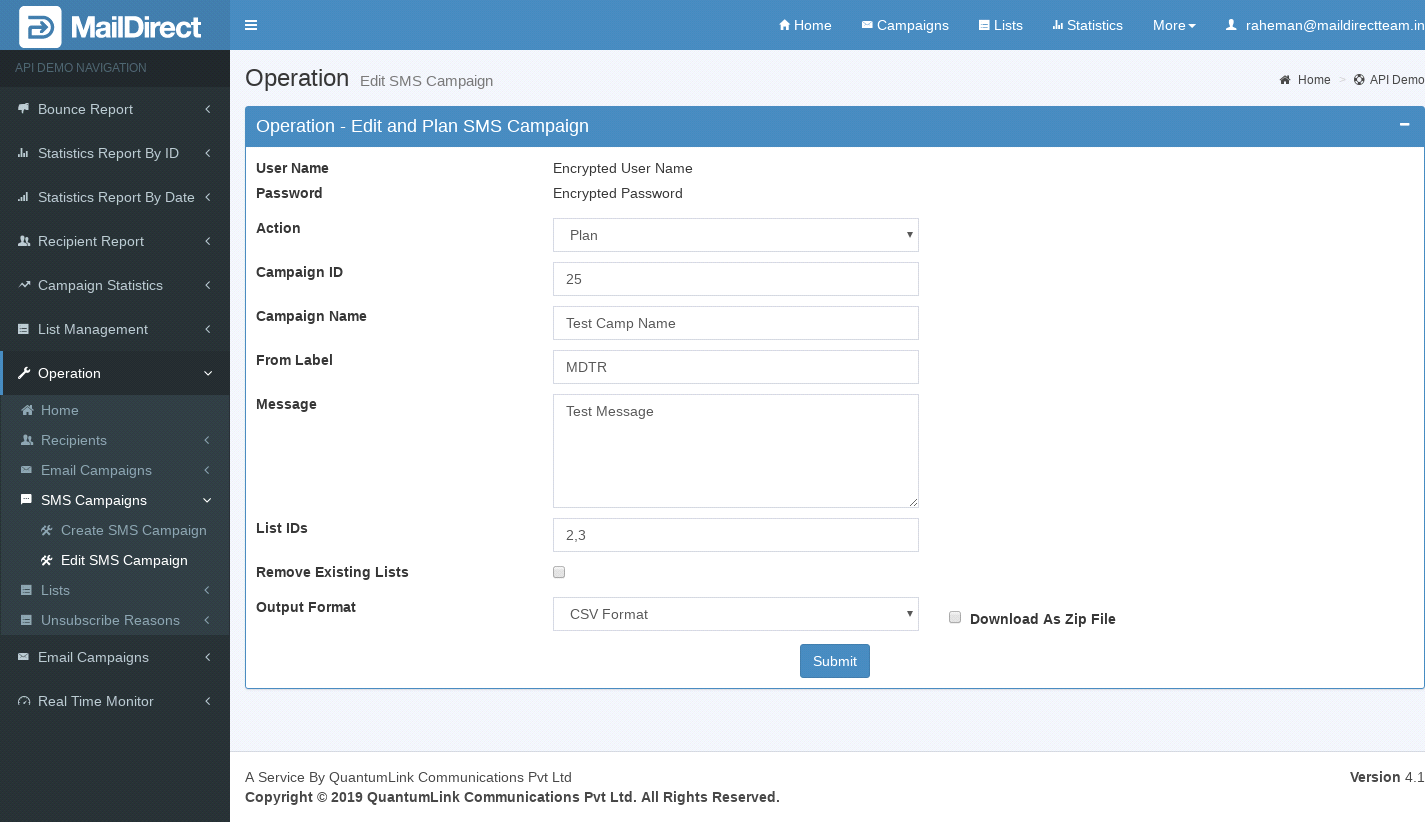Viewport: 1425px width, 822px height.
Task: Click the Campaign Statistics trend icon
Action: pos(24,285)
